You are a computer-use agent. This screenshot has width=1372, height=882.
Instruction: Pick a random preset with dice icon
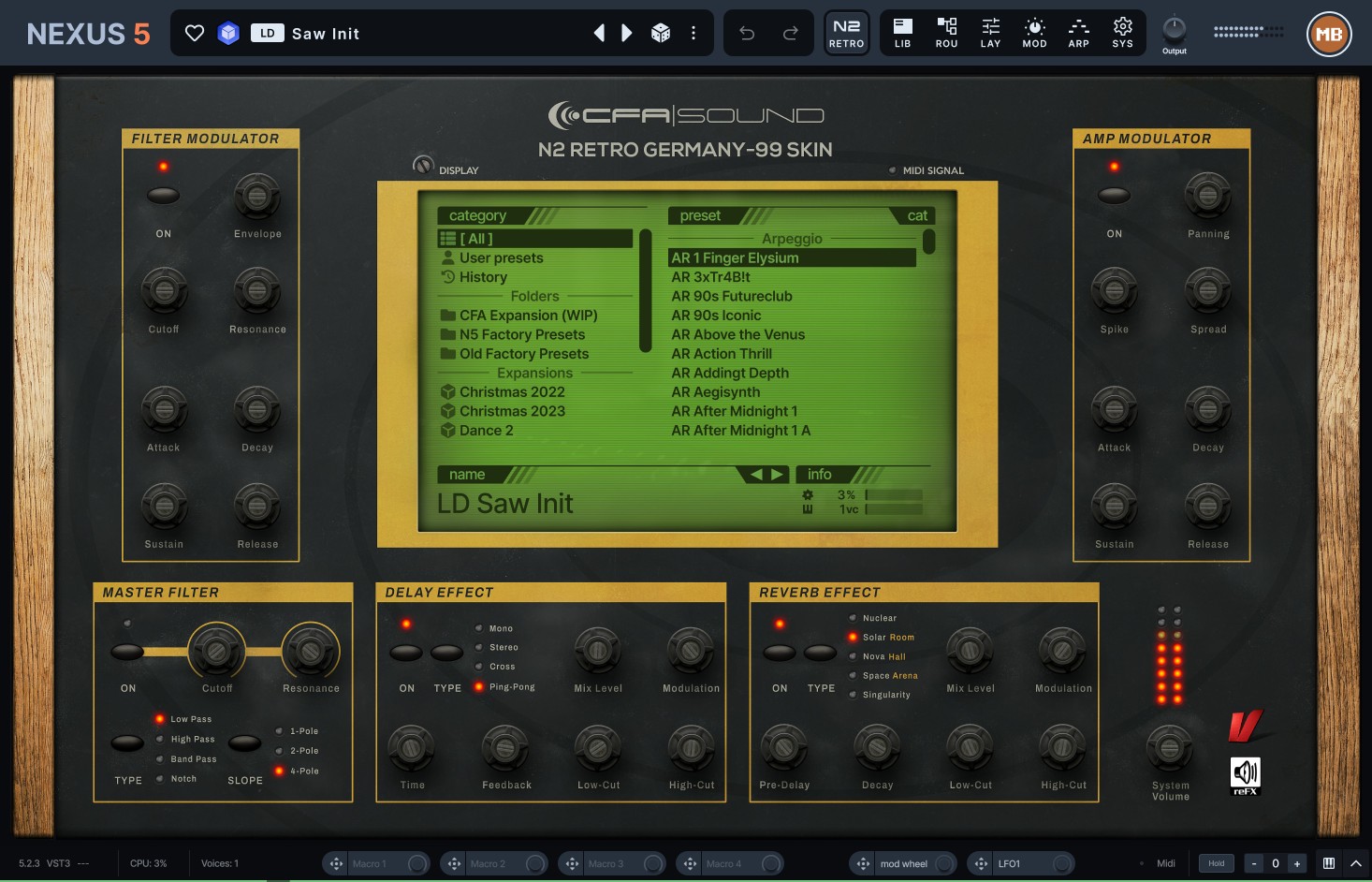pos(661,34)
